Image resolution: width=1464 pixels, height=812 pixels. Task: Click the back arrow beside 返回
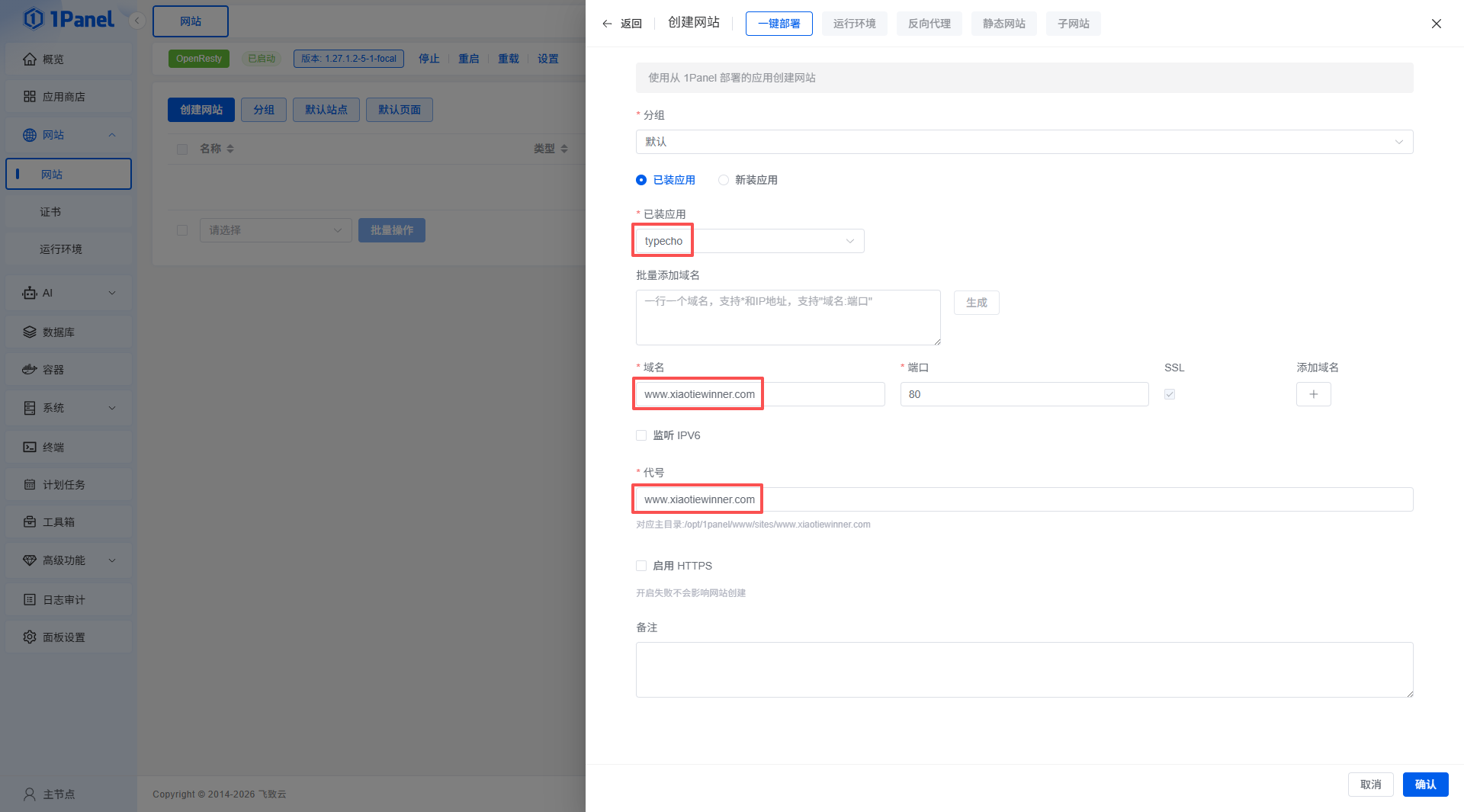[607, 24]
